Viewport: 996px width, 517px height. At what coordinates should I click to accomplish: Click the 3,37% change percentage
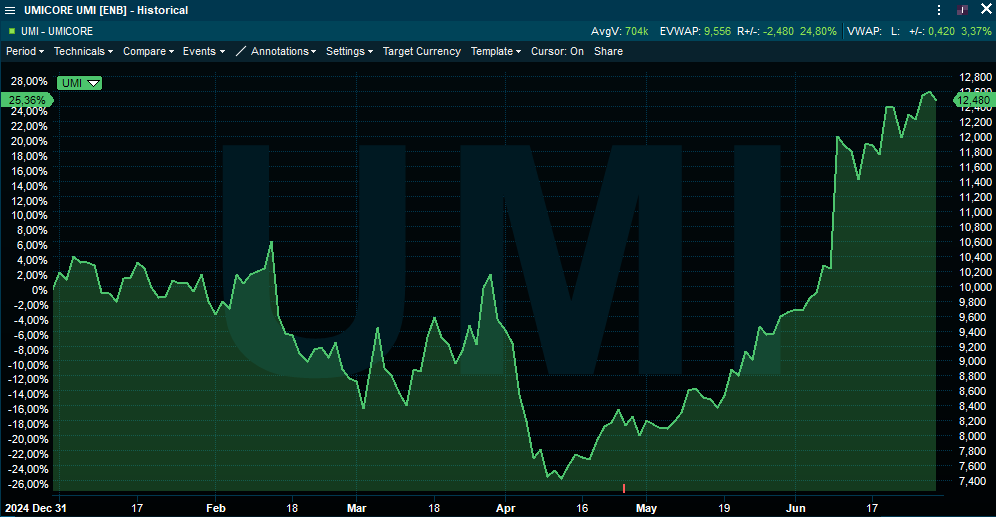(976, 31)
